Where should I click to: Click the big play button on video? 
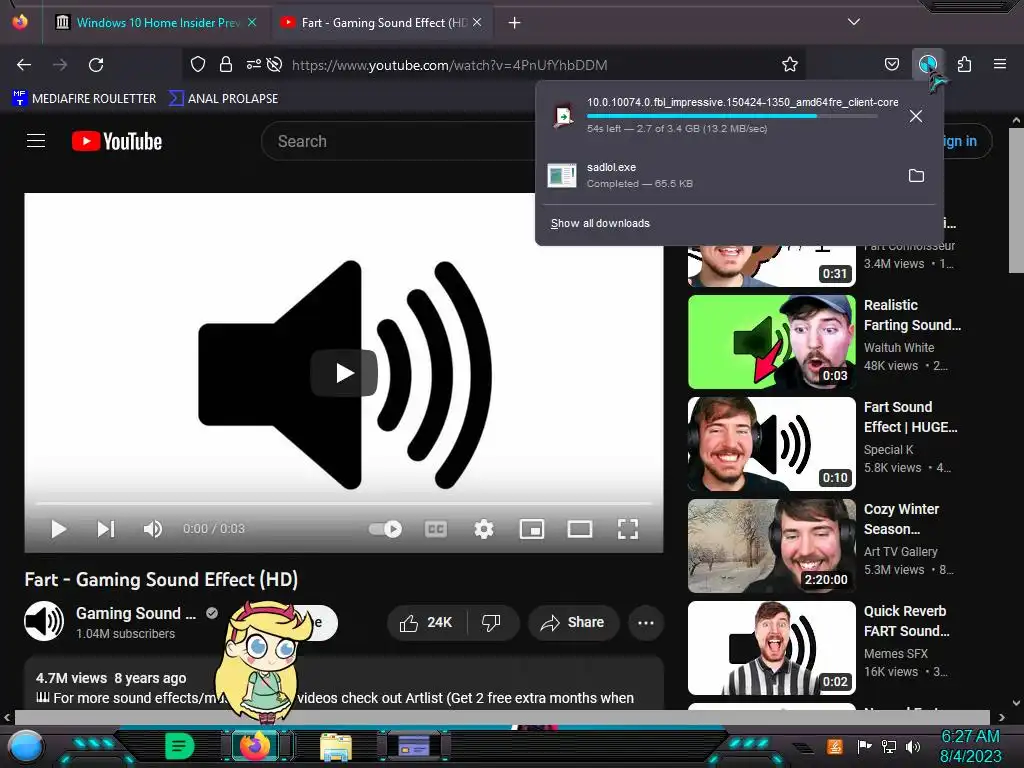[x=344, y=373]
